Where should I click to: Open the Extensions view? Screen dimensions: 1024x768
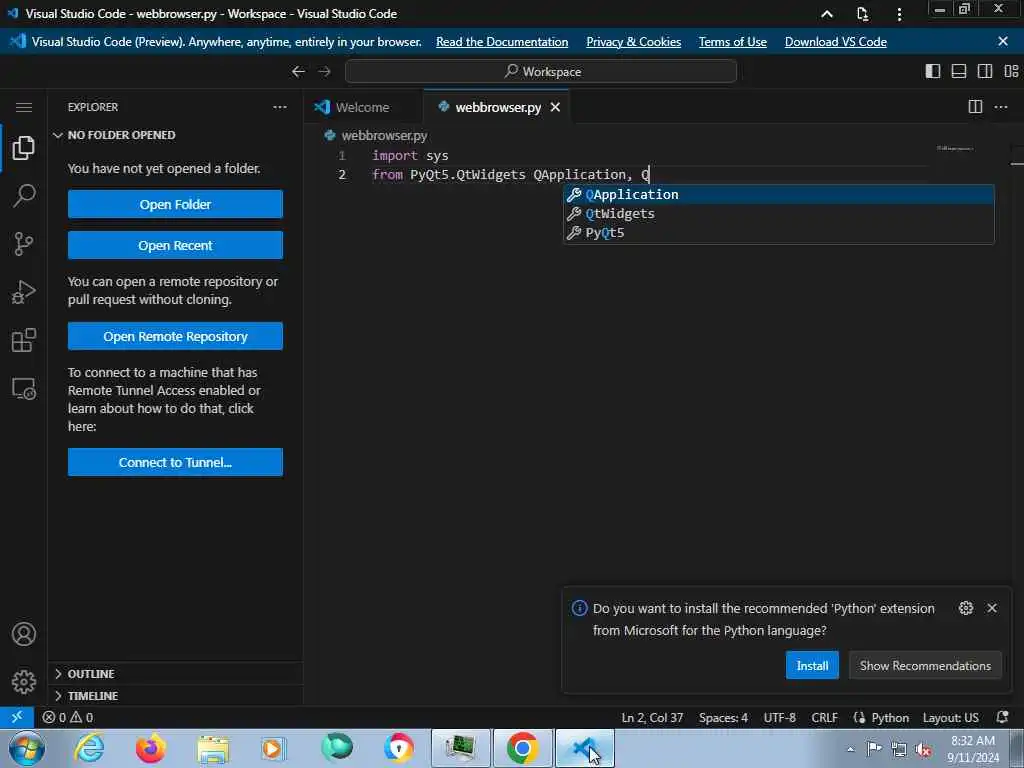click(x=24, y=340)
